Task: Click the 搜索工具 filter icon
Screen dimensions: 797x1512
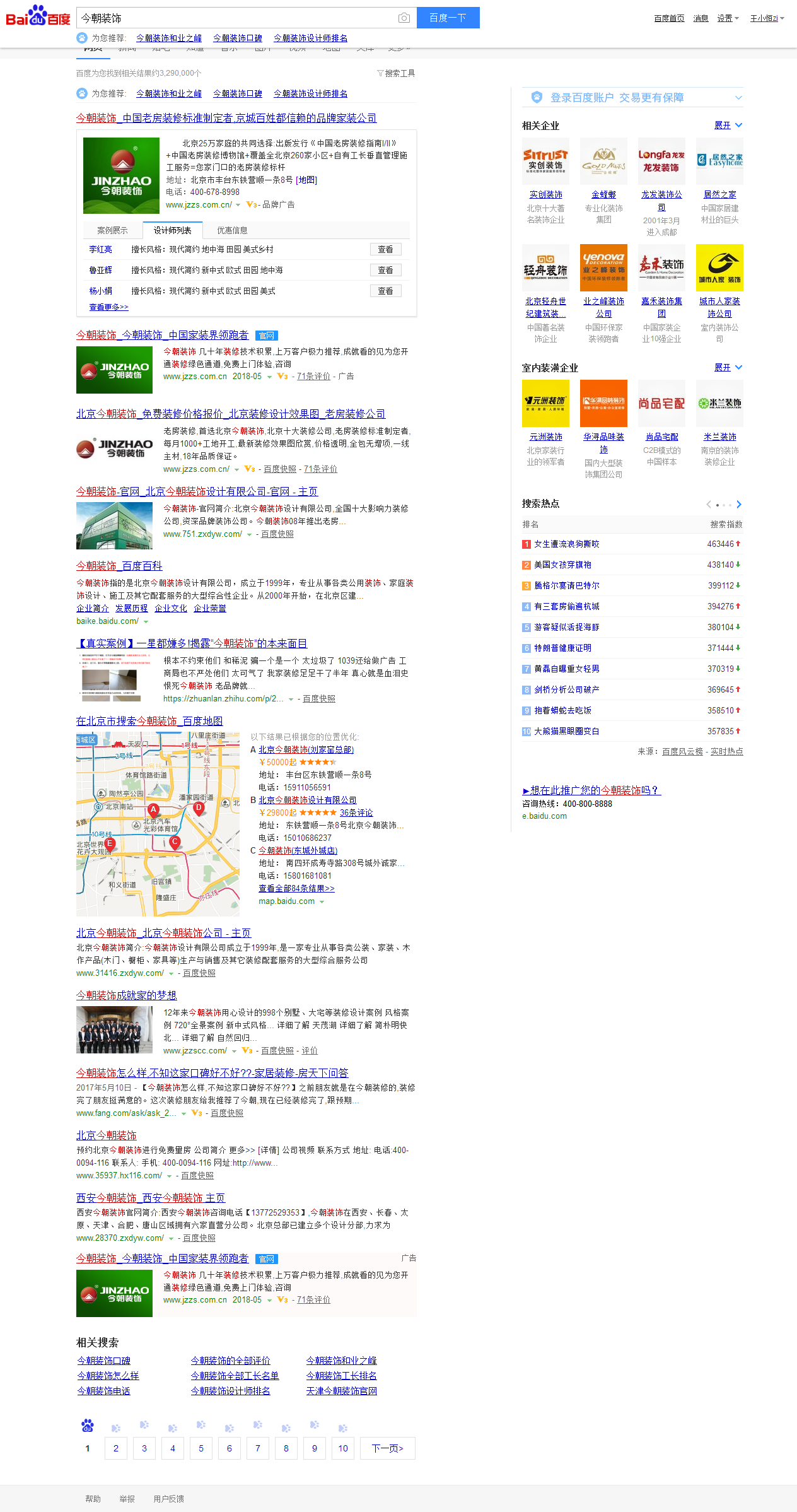Action: point(380,73)
